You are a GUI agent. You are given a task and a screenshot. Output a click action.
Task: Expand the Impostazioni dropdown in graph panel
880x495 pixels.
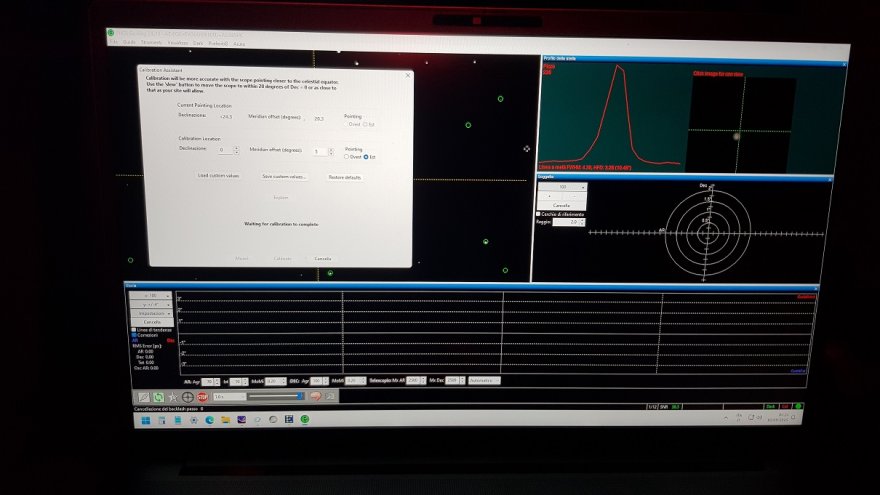[x=151, y=313]
